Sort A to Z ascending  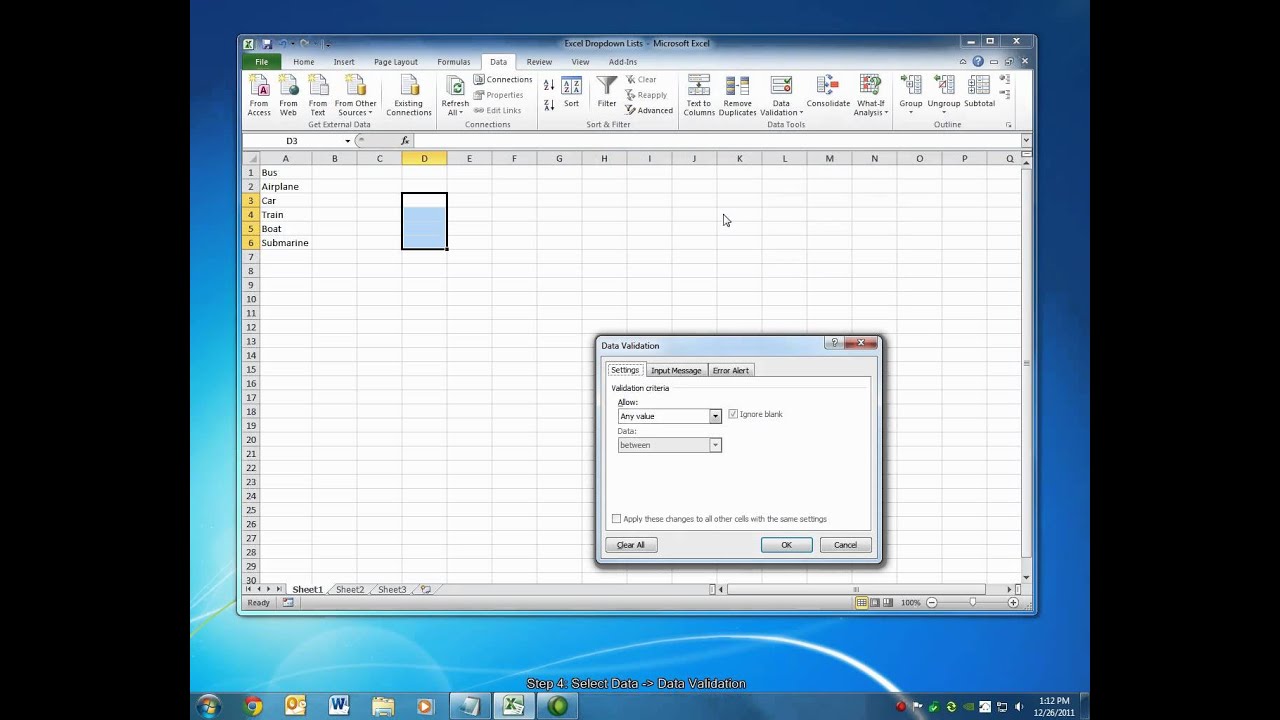pos(549,86)
